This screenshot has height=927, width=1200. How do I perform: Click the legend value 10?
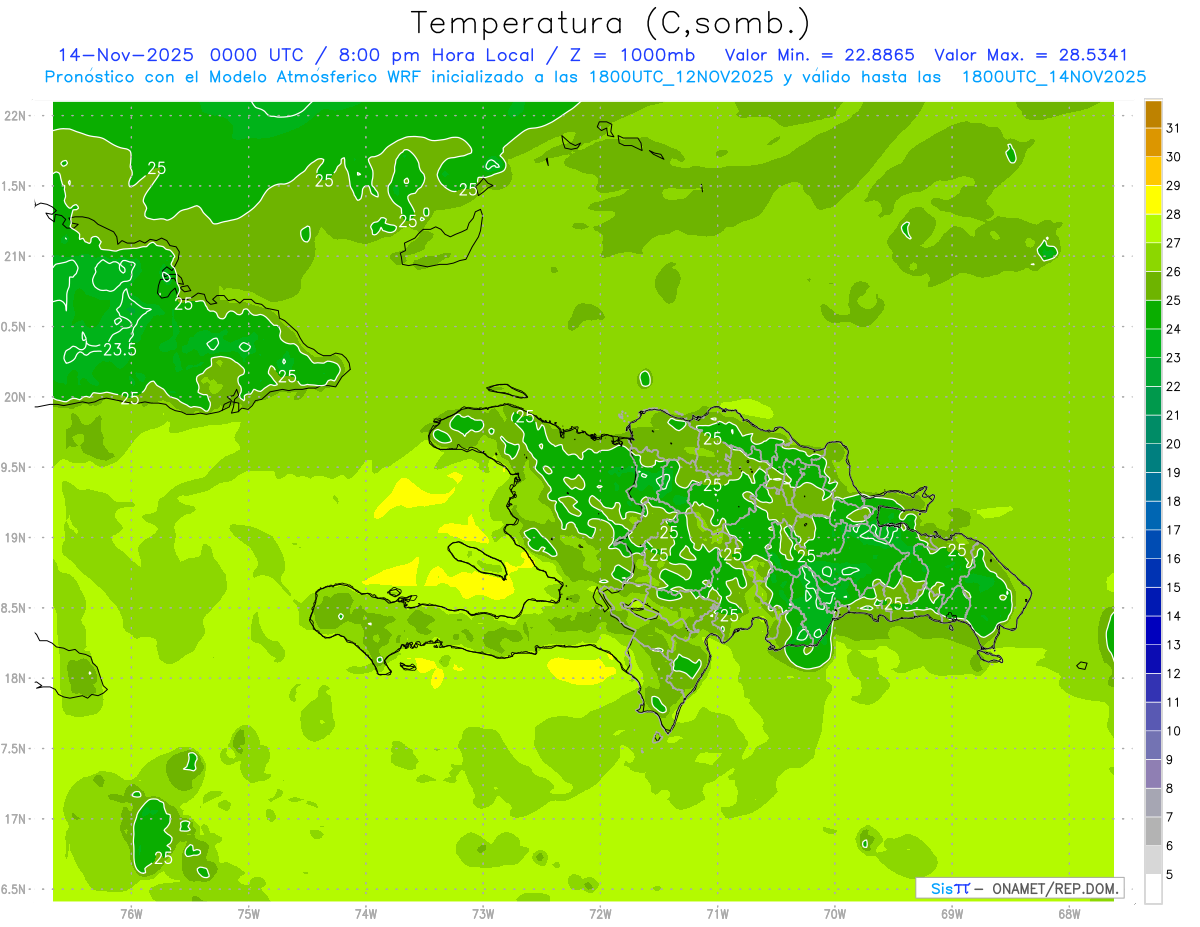point(1173,732)
